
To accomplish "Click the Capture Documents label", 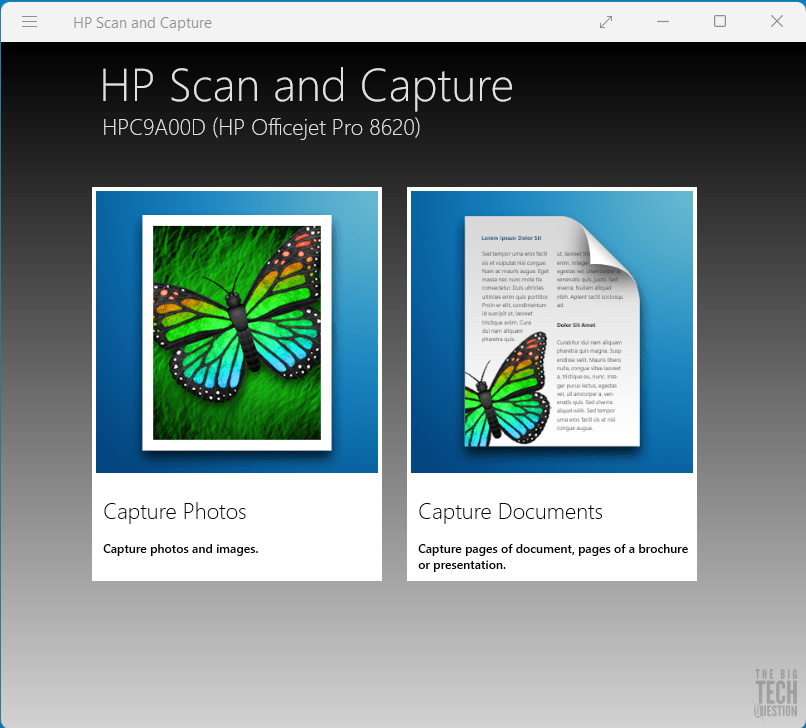I will pyautogui.click(x=510, y=511).
